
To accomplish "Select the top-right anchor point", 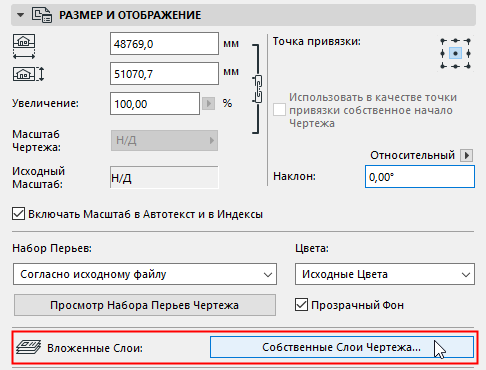I will [x=468, y=41].
